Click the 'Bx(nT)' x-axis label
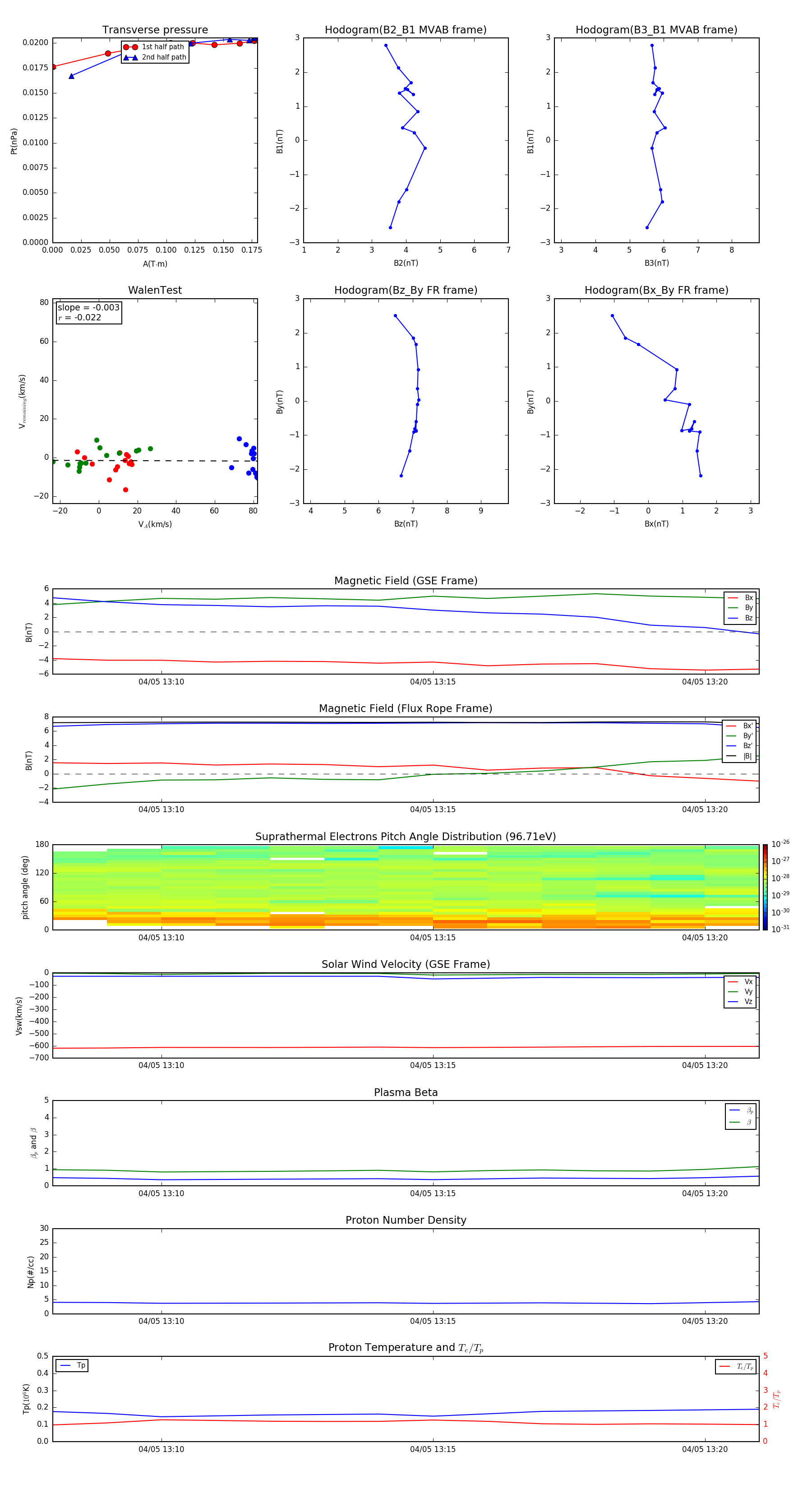This screenshot has height=1489, width=812. tap(656, 524)
